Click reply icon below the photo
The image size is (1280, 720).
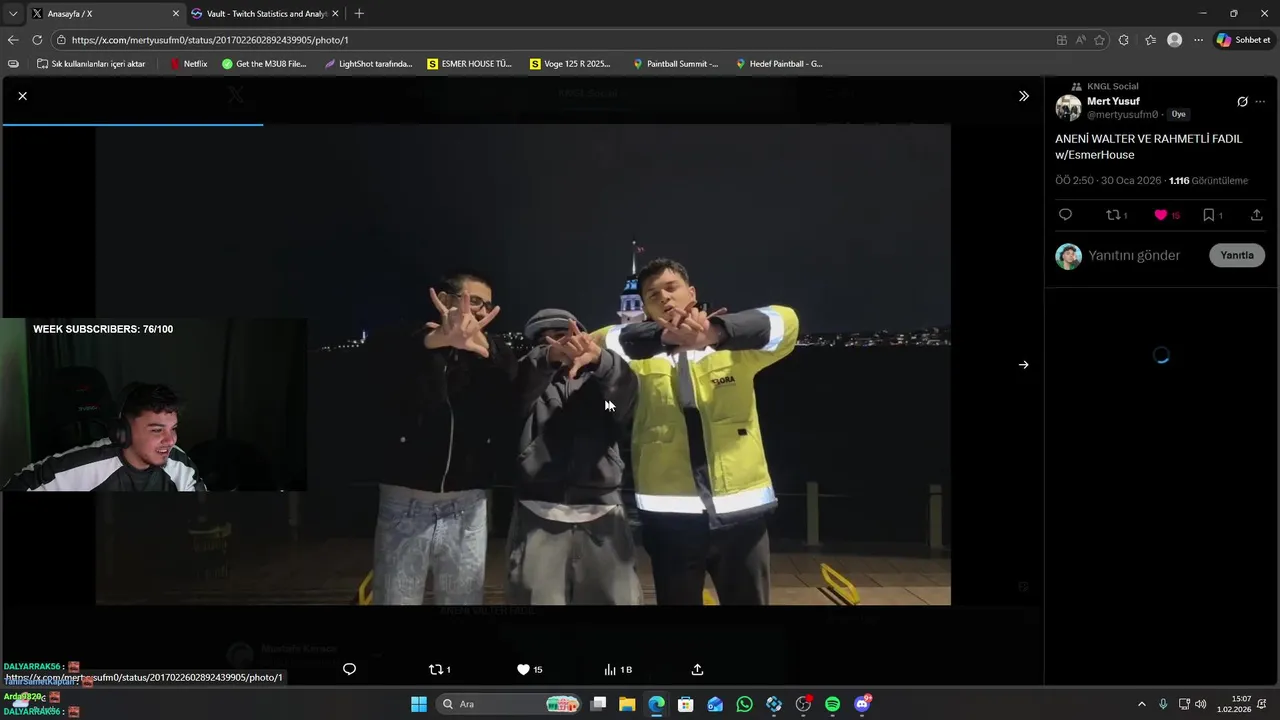(x=349, y=669)
